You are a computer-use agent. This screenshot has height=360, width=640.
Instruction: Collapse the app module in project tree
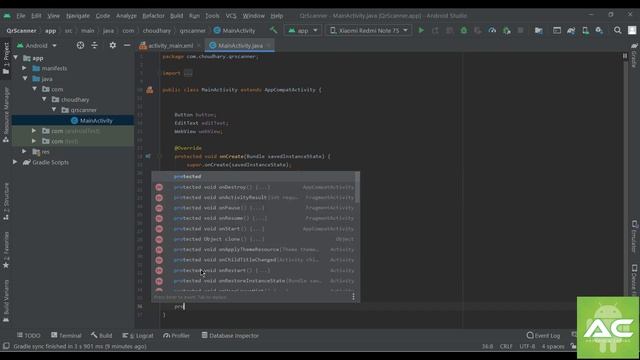(x=16, y=58)
